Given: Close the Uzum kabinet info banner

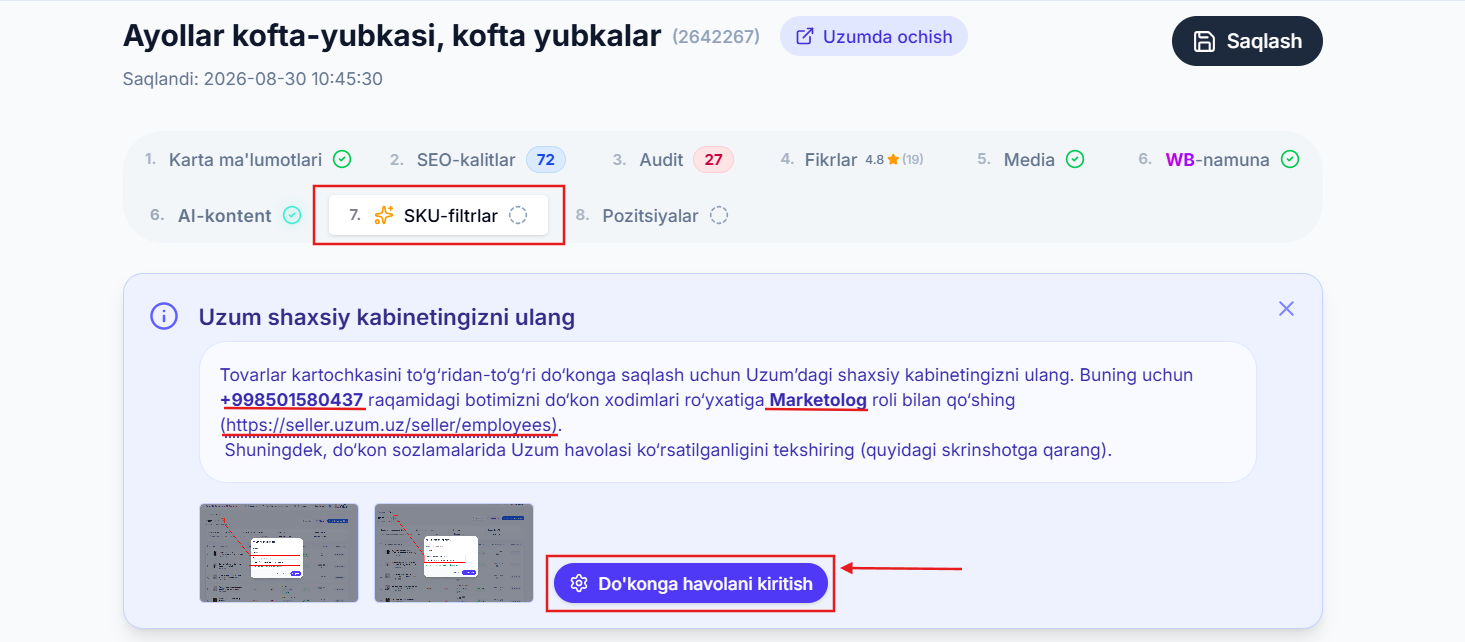Looking at the screenshot, I should (1286, 309).
